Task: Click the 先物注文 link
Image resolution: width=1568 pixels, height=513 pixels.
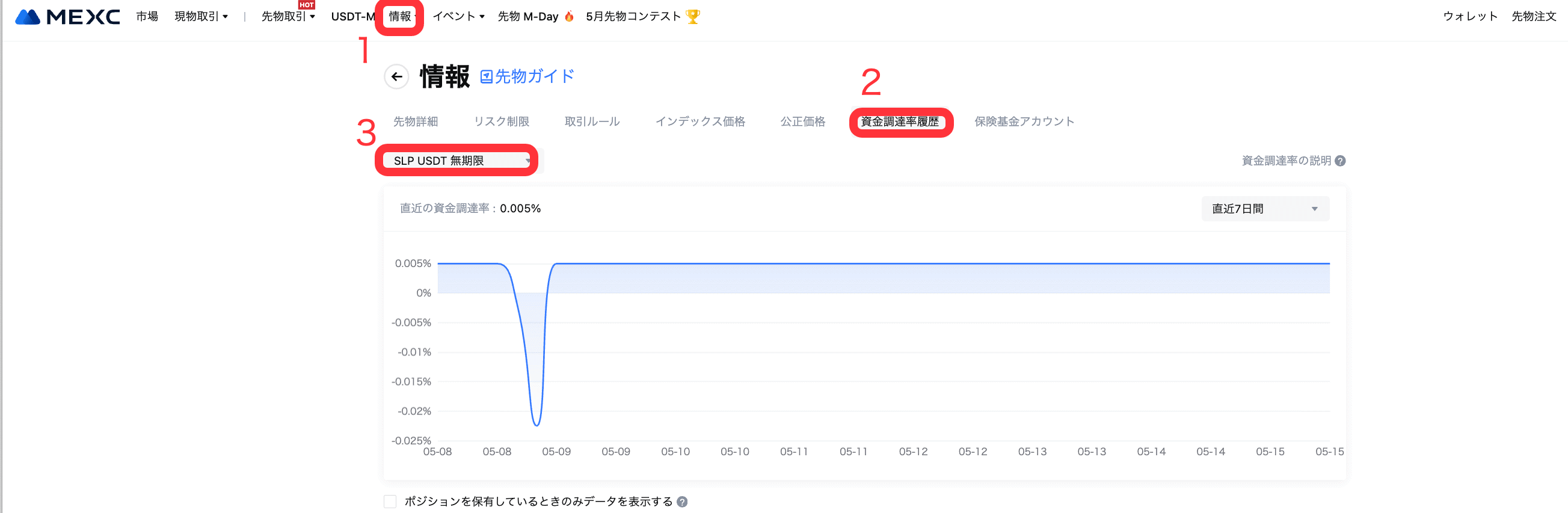Action: tap(1533, 16)
